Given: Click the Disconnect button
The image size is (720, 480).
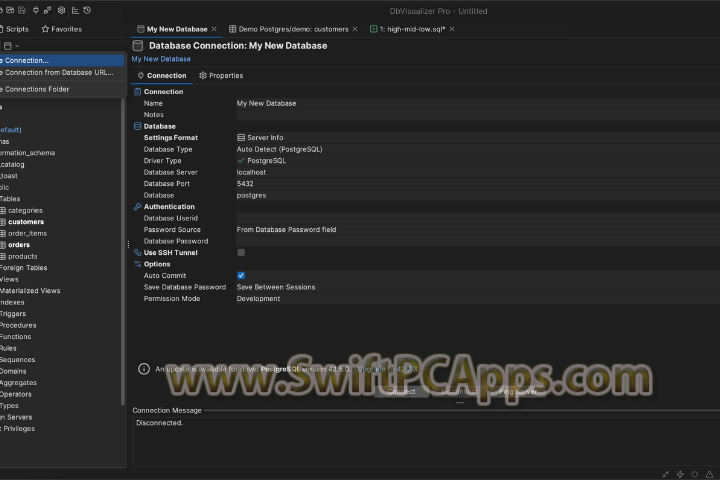Looking at the screenshot, I should pyautogui.click(x=459, y=391).
